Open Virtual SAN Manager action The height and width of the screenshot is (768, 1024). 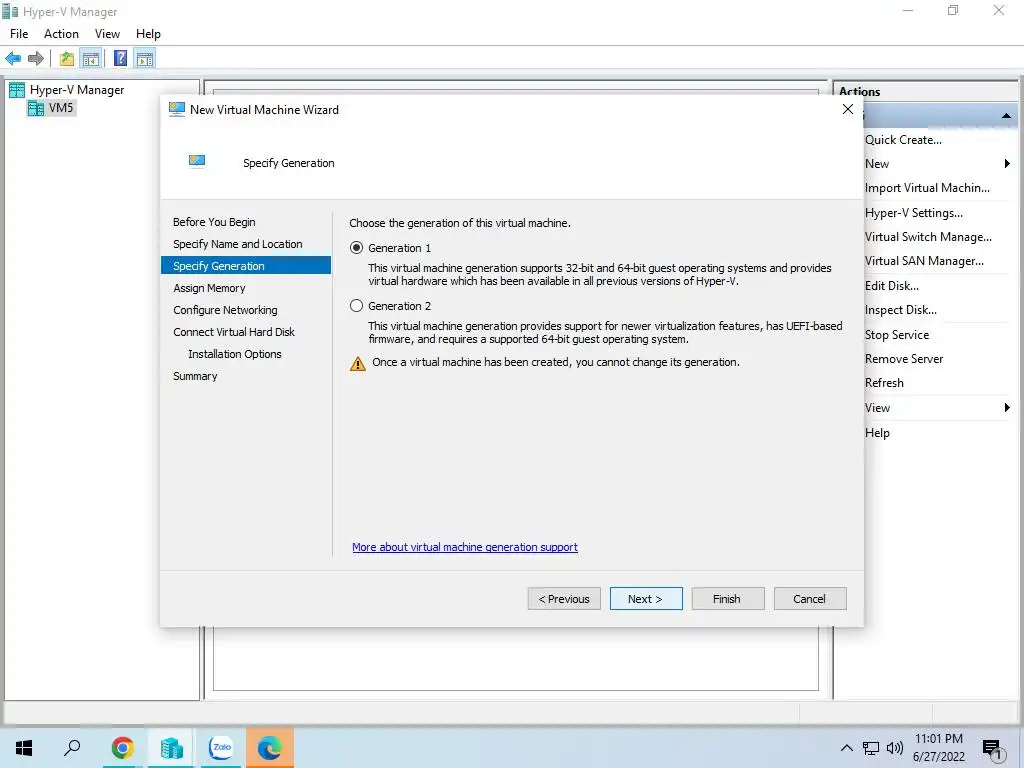[x=924, y=261]
